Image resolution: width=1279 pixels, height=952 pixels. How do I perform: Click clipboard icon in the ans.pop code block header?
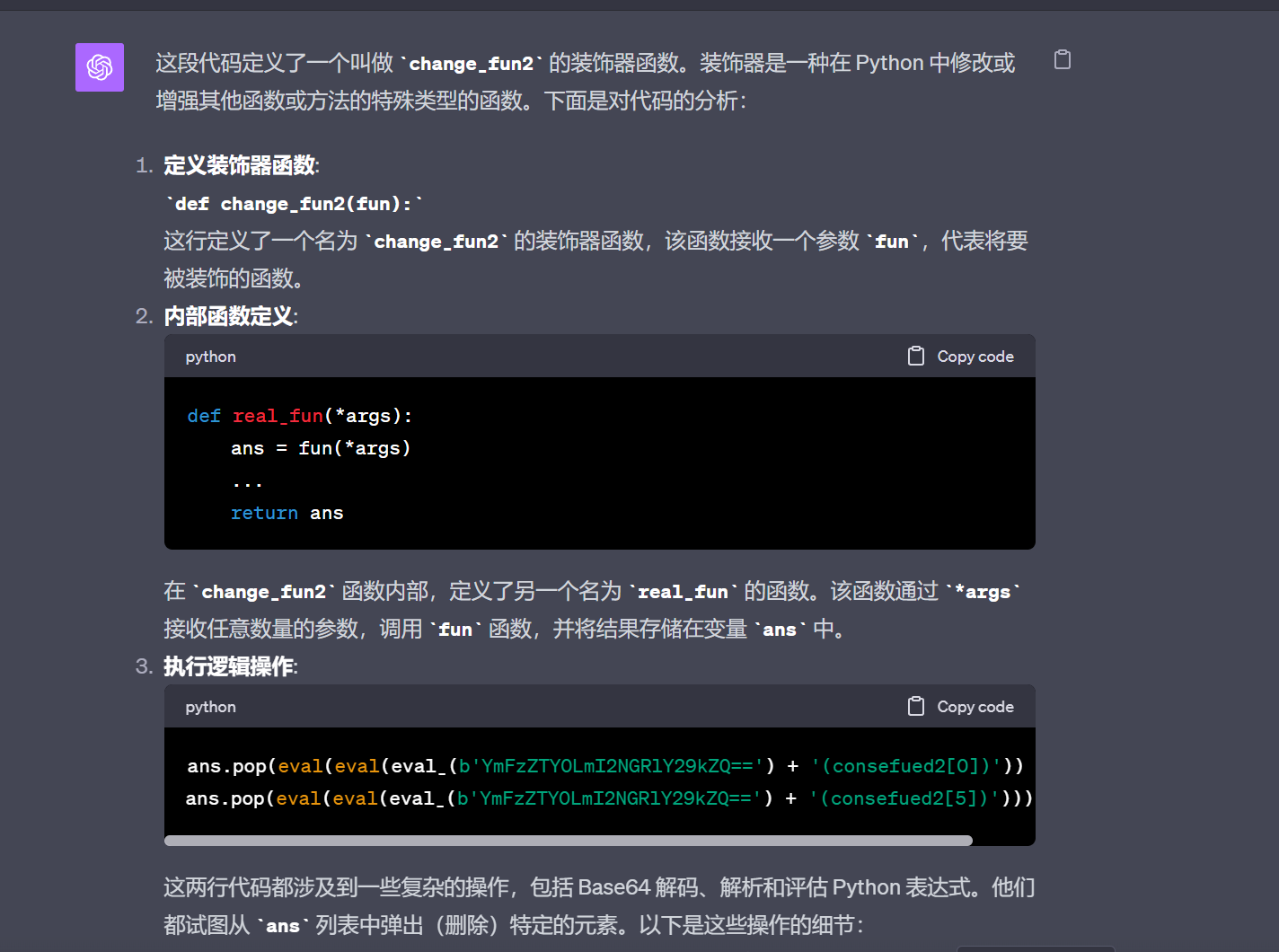915,707
